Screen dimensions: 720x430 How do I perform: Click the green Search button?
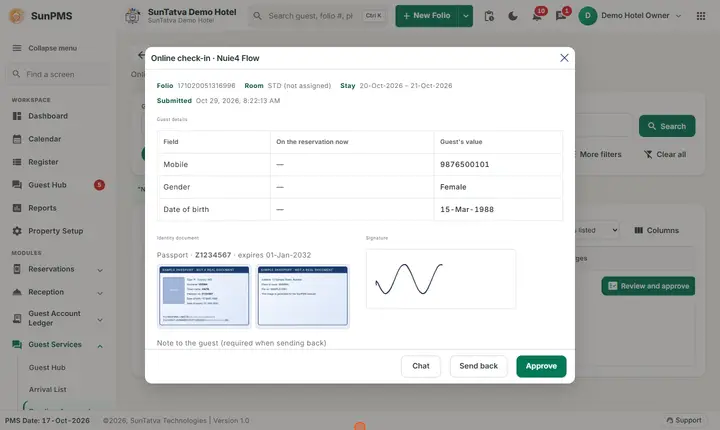click(667, 126)
